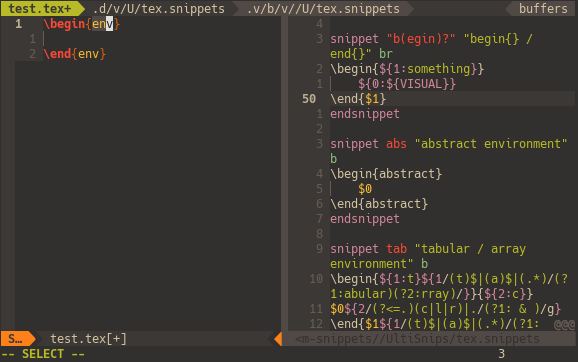Image resolution: width=578 pixels, height=362 pixels.
Task: Click line number 50 in right gutter
Action: click(309, 99)
